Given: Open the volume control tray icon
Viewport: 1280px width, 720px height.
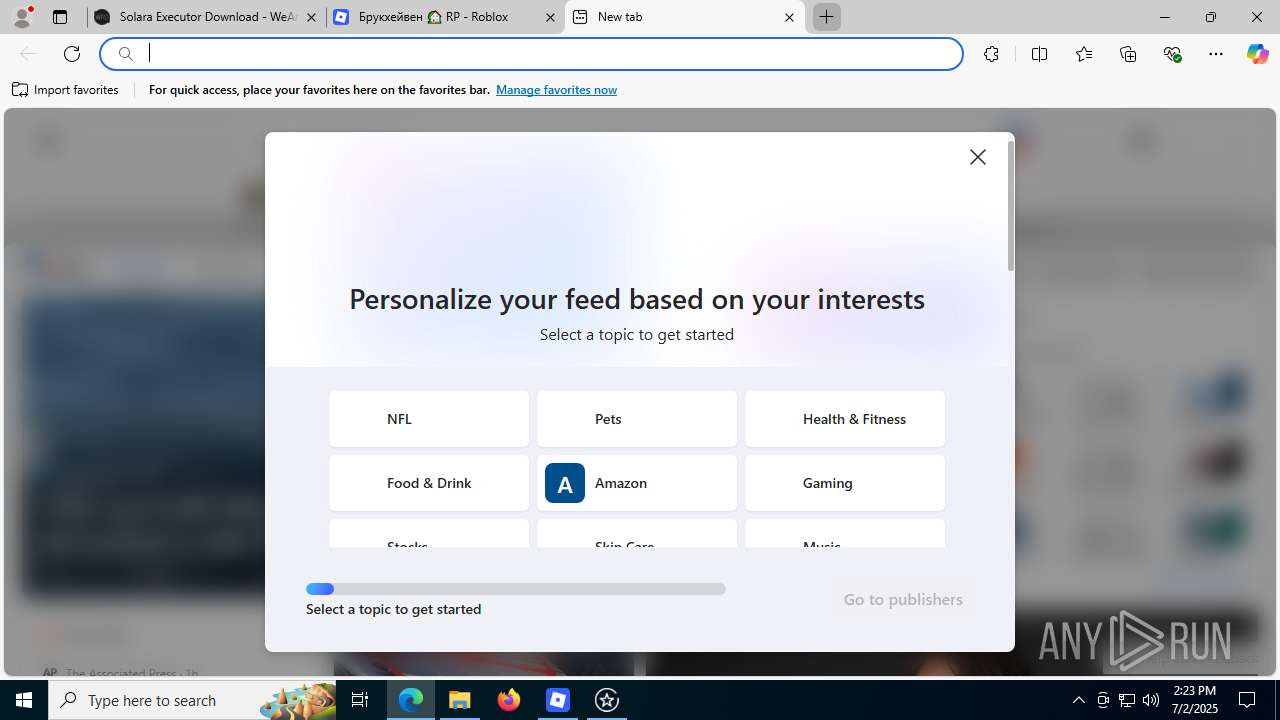Looking at the screenshot, I should (x=1151, y=700).
